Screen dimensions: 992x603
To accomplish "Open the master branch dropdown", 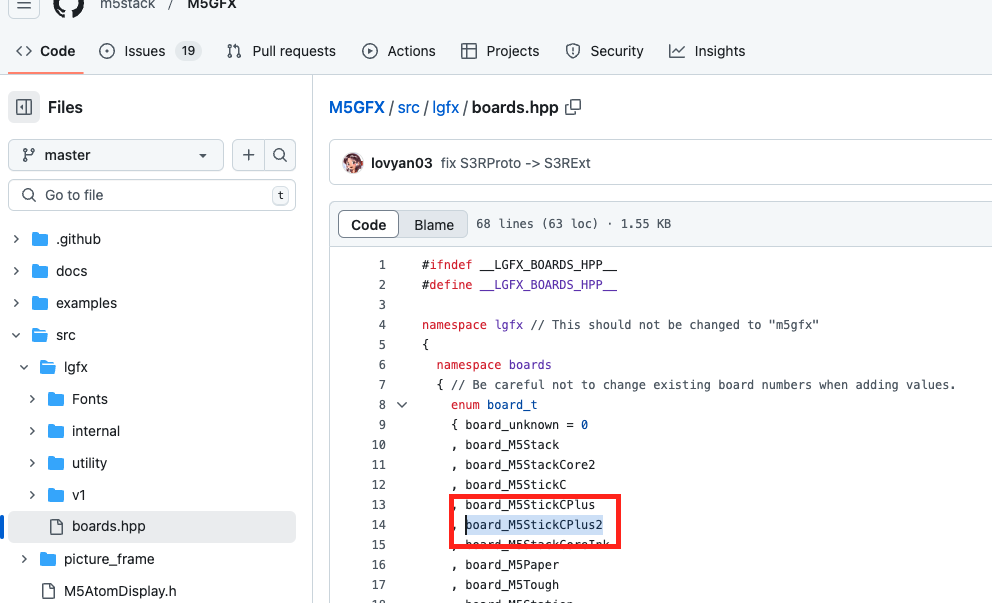I will coord(116,155).
